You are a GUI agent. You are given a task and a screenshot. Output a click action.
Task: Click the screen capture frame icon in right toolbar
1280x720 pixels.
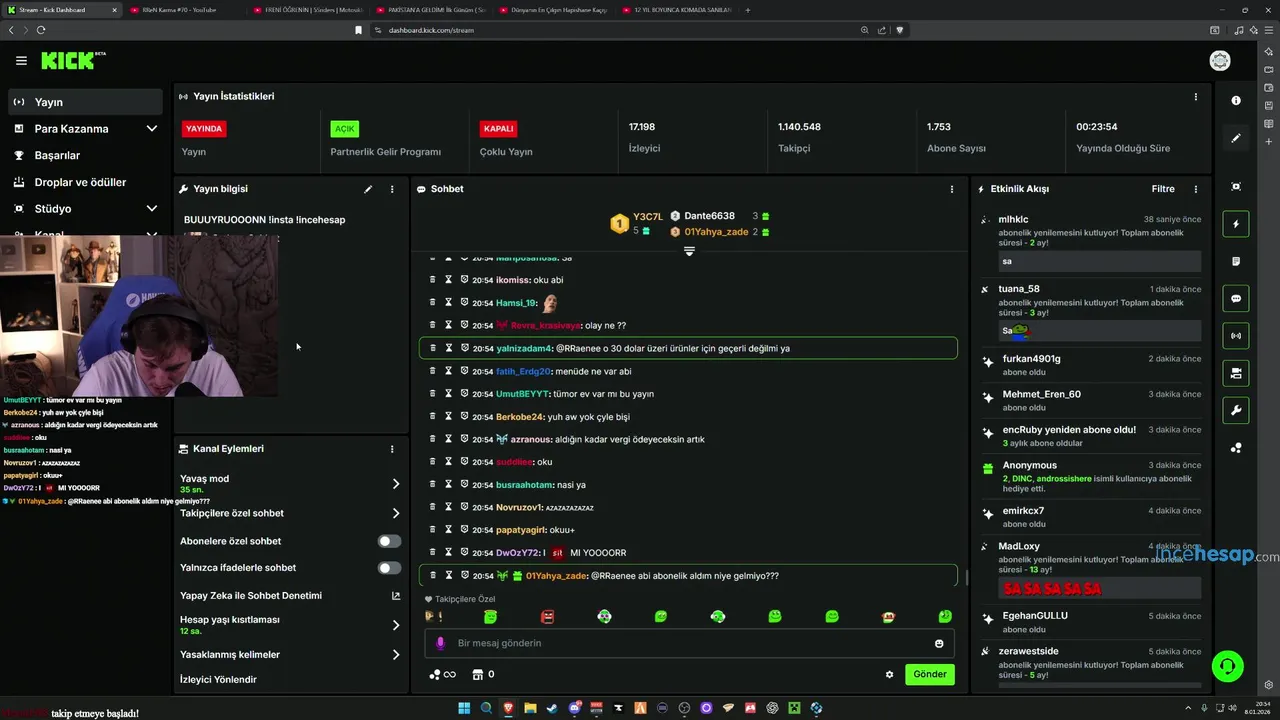1236,187
